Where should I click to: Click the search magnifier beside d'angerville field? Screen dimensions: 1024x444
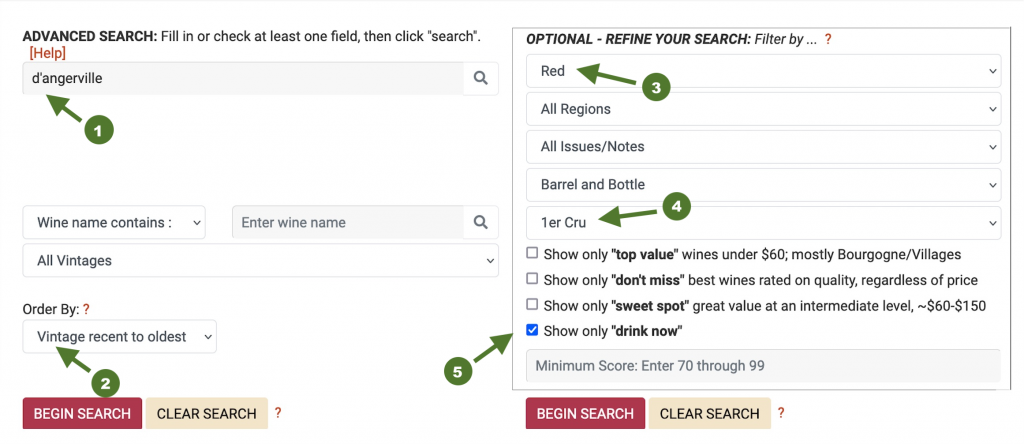481,78
